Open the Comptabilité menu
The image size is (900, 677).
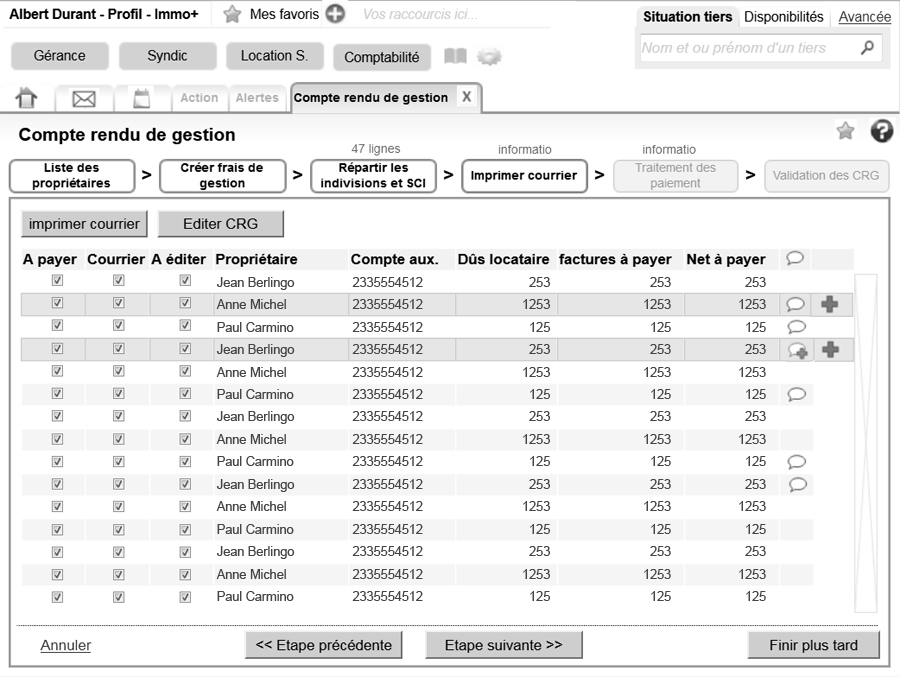point(382,57)
